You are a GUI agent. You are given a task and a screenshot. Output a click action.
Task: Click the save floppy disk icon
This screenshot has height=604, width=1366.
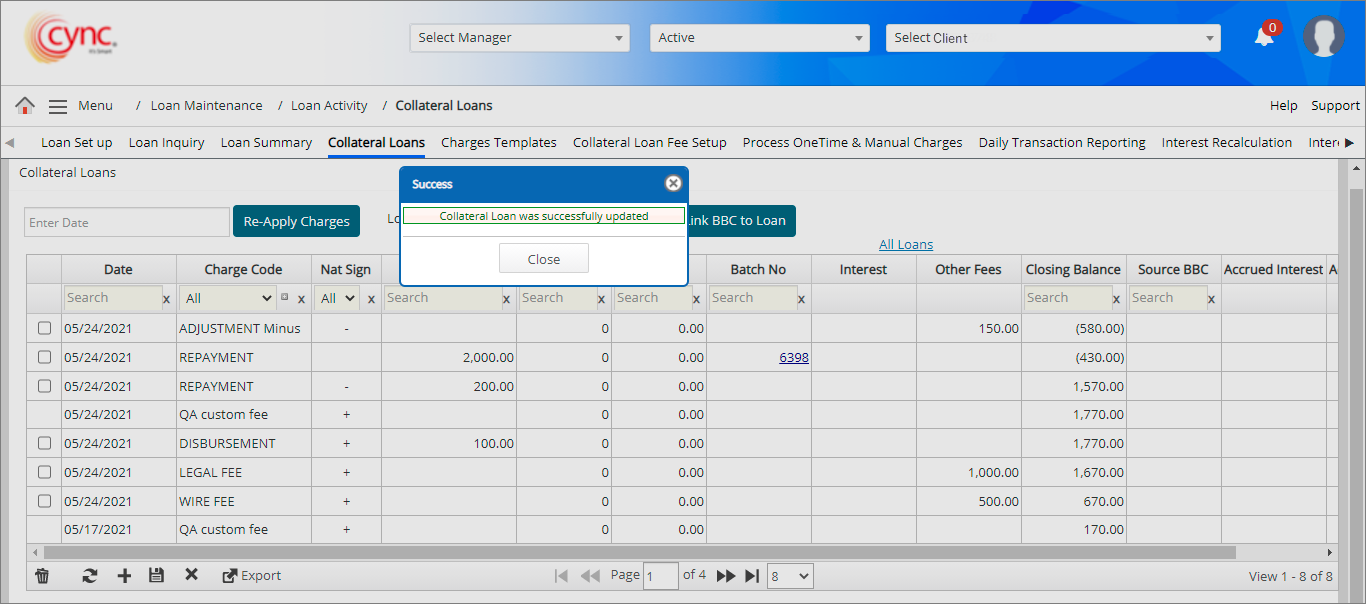point(156,576)
